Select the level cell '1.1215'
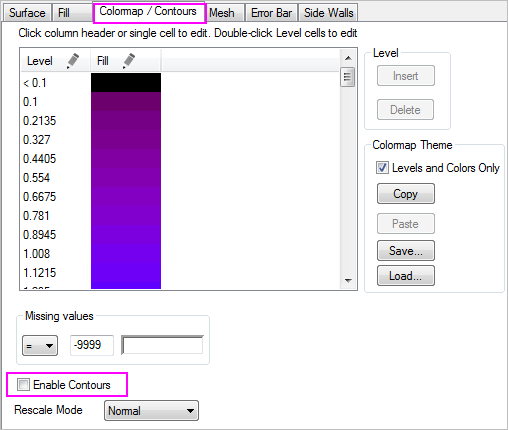The height and width of the screenshot is (430, 508). point(39,273)
